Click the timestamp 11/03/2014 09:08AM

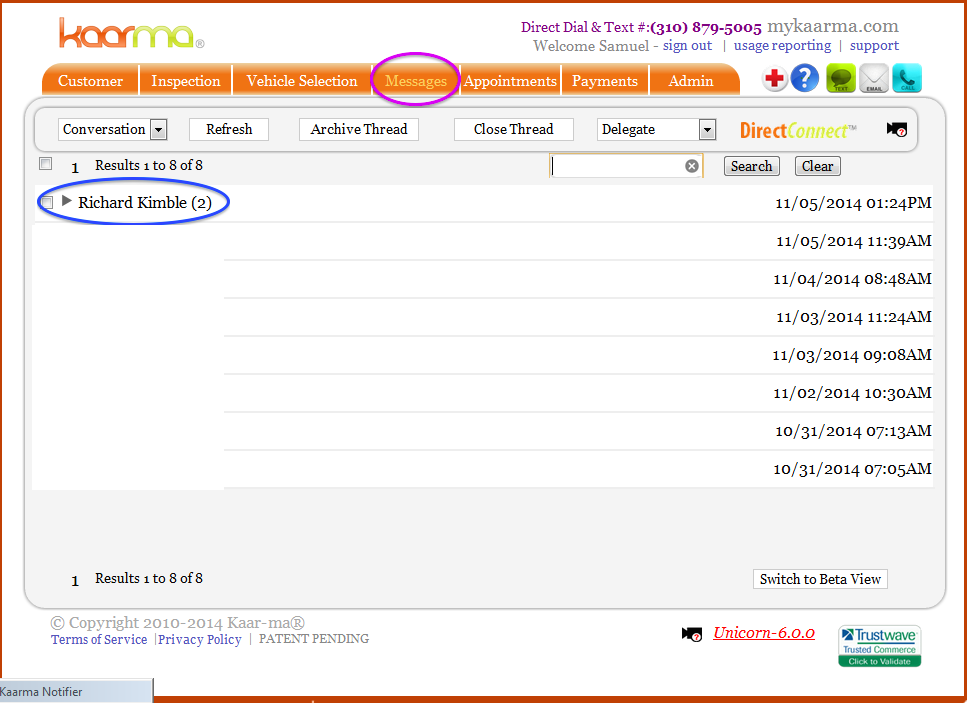[852, 355]
